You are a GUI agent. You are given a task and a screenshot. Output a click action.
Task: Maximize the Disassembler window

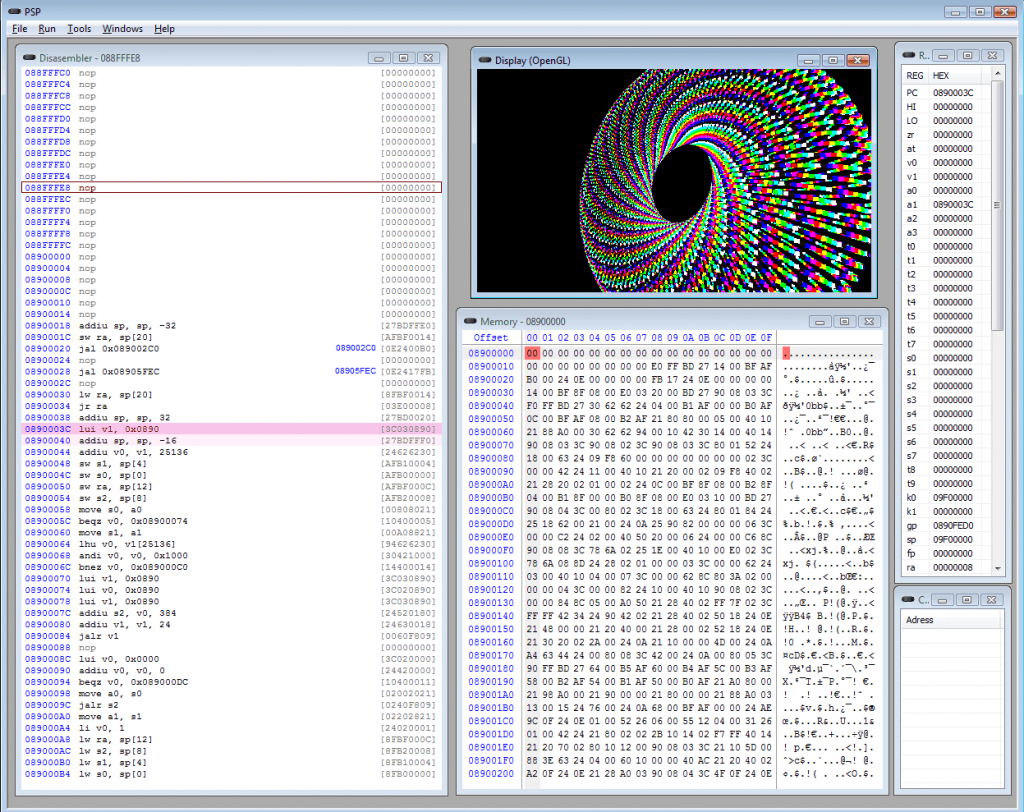pos(403,58)
